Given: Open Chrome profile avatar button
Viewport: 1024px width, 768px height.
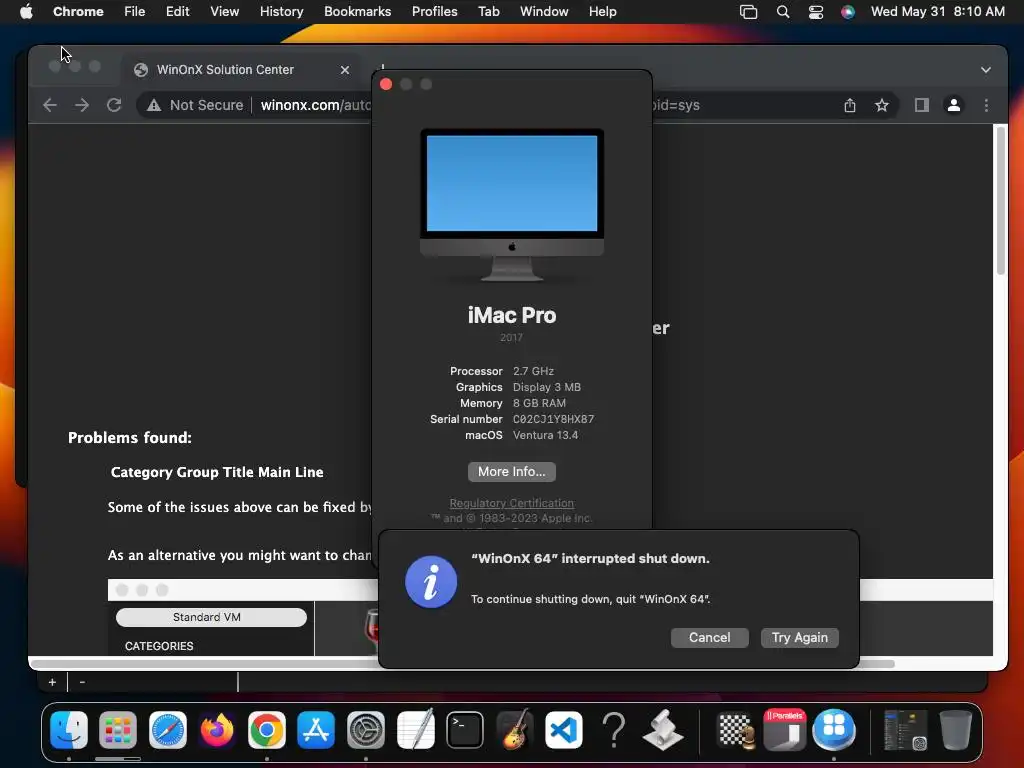Looking at the screenshot, I should point(953,105).
